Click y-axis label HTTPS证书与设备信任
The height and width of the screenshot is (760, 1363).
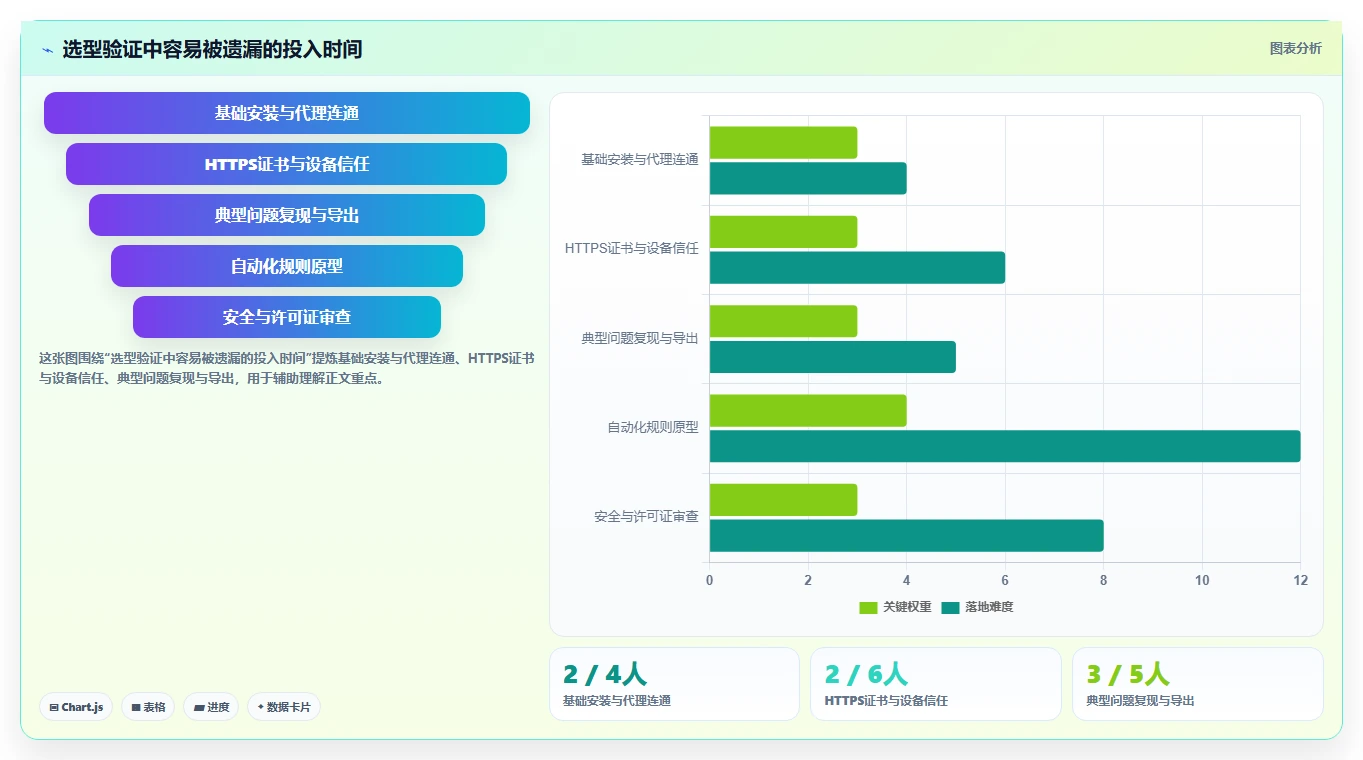click(632, 248)
